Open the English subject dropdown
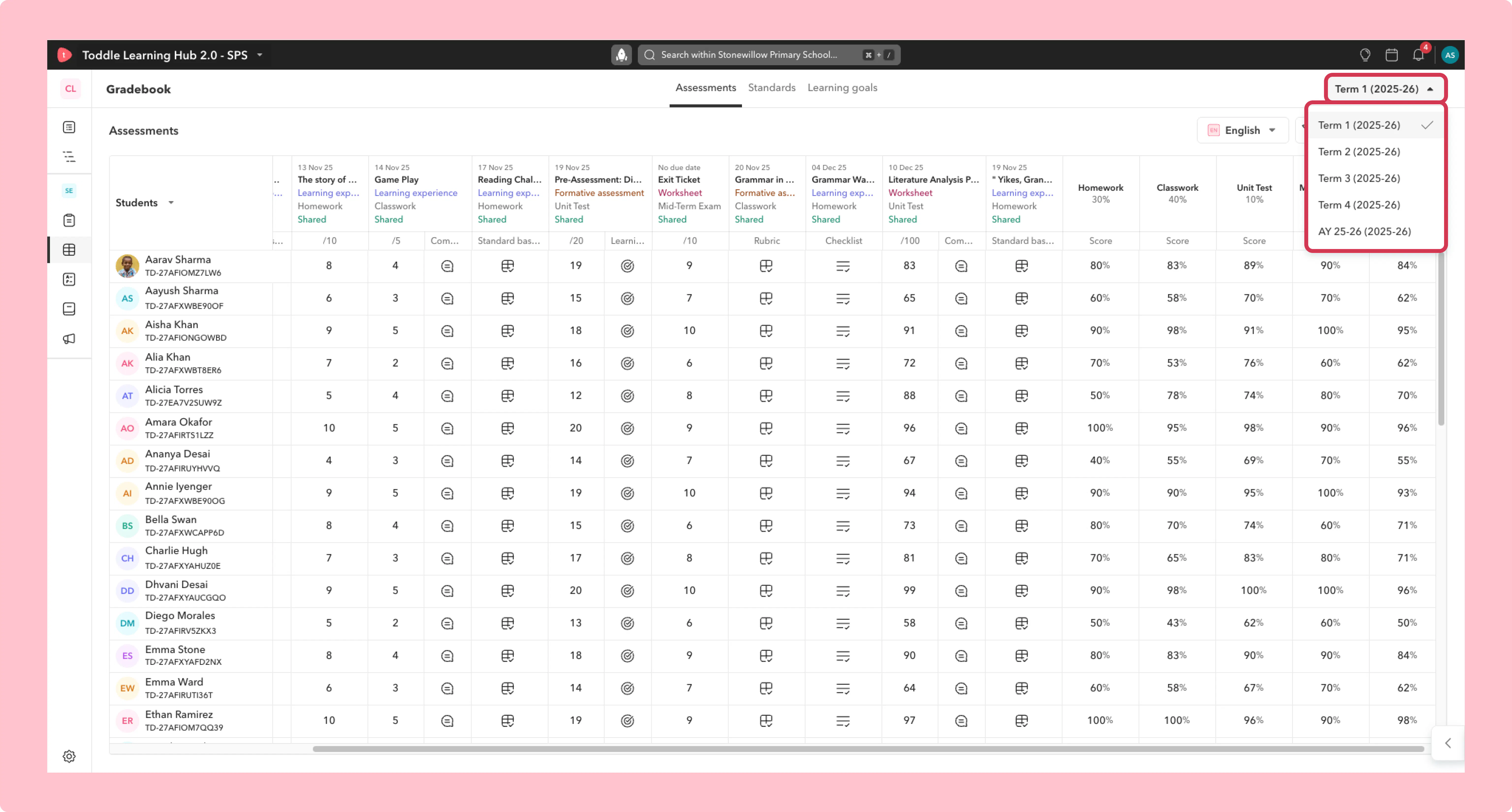The image size is (1512, 812). coord(1242,130)
